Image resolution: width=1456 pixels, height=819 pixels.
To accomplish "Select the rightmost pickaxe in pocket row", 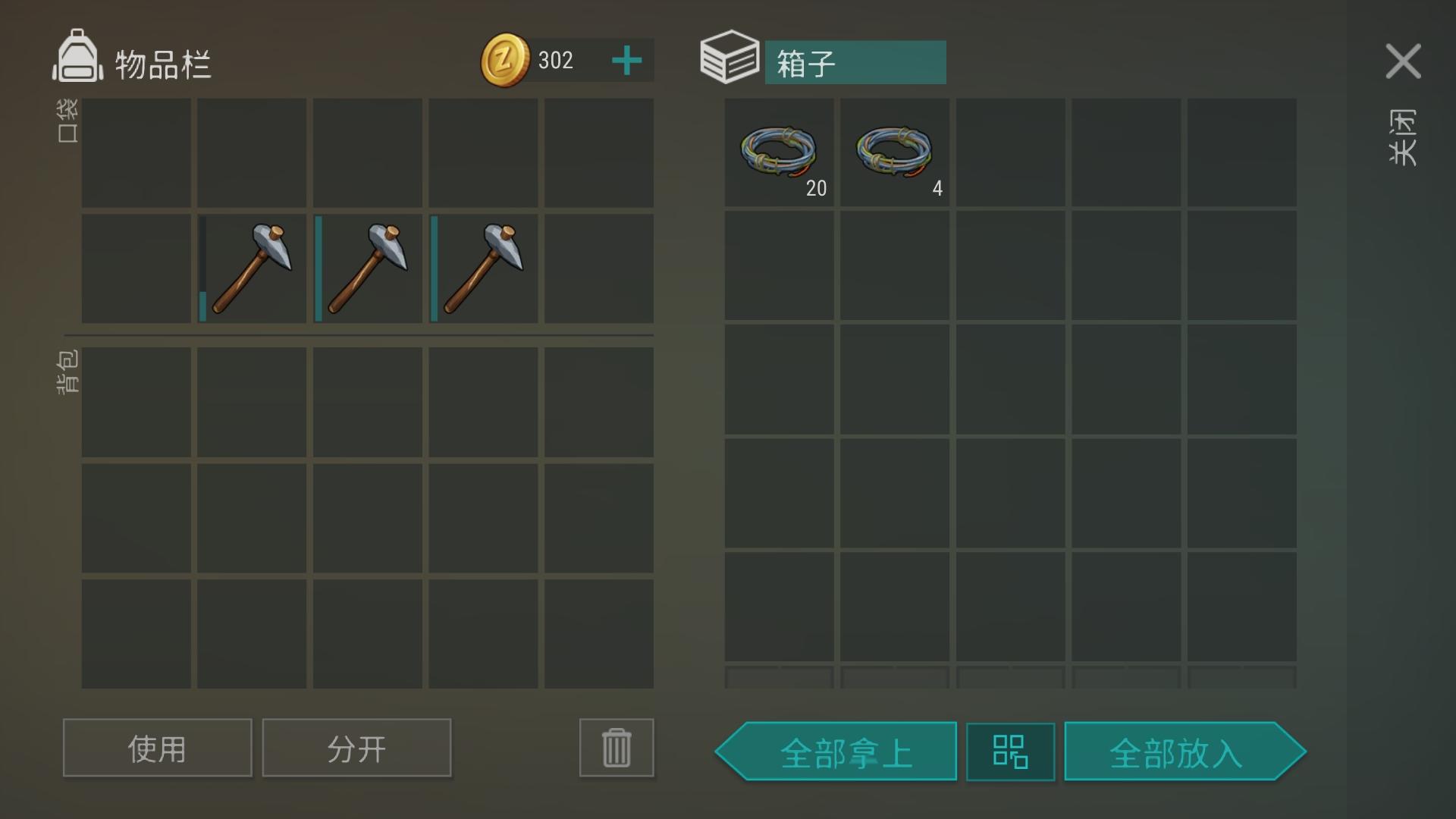I will click(x=483, y=268).
